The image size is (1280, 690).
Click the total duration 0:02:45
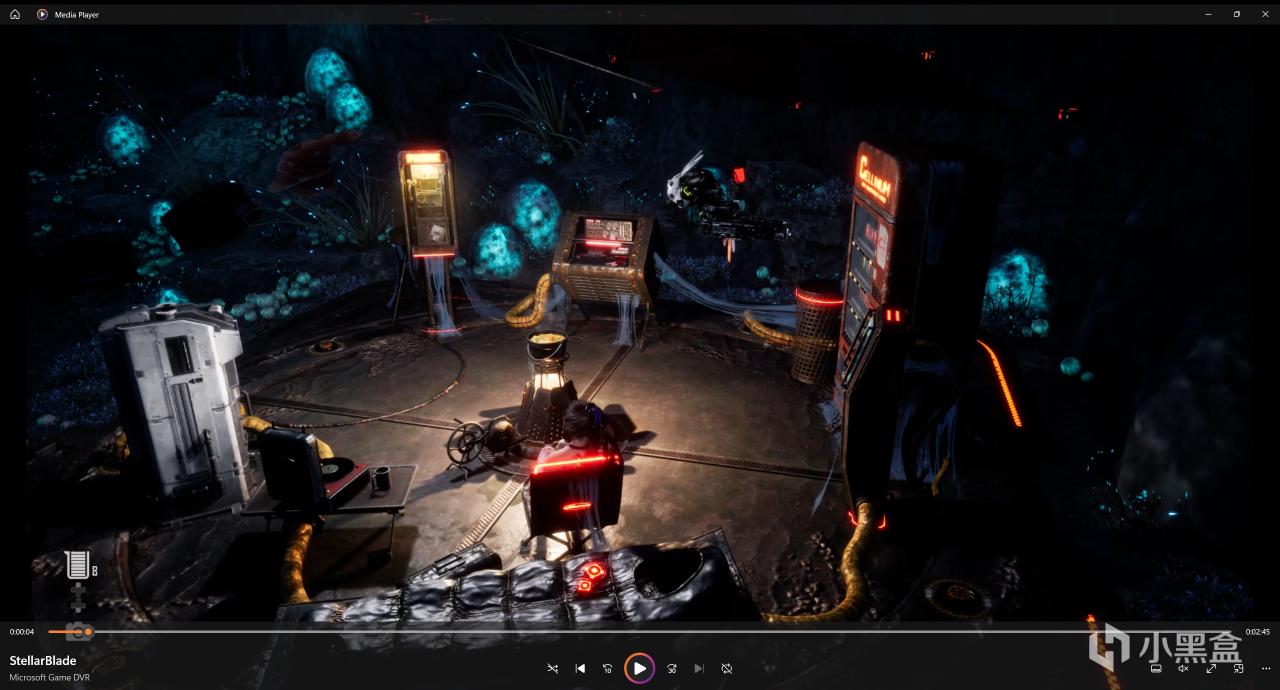[1257, 632]
